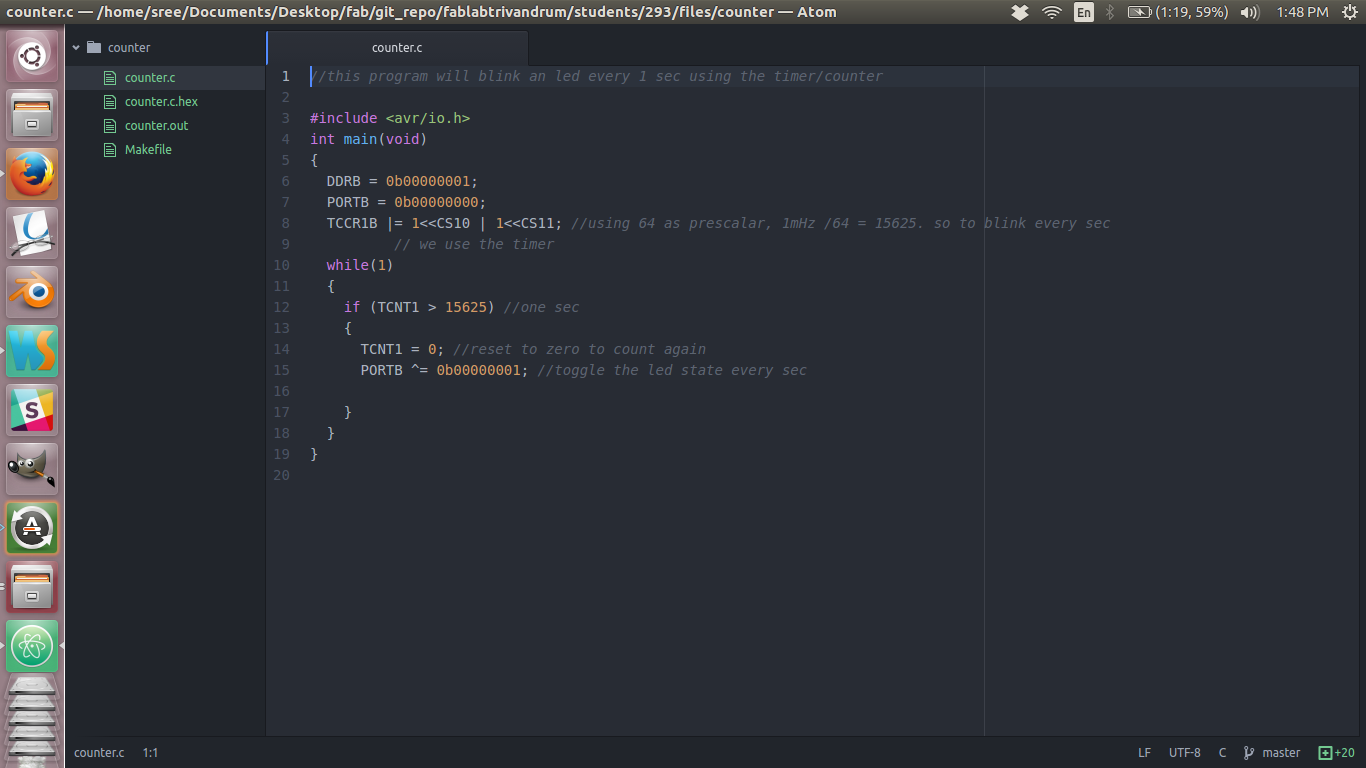Open grammar selector labeled C
The width and height of the screenshot is (1366, 768).
click(x=1222, y=753)
